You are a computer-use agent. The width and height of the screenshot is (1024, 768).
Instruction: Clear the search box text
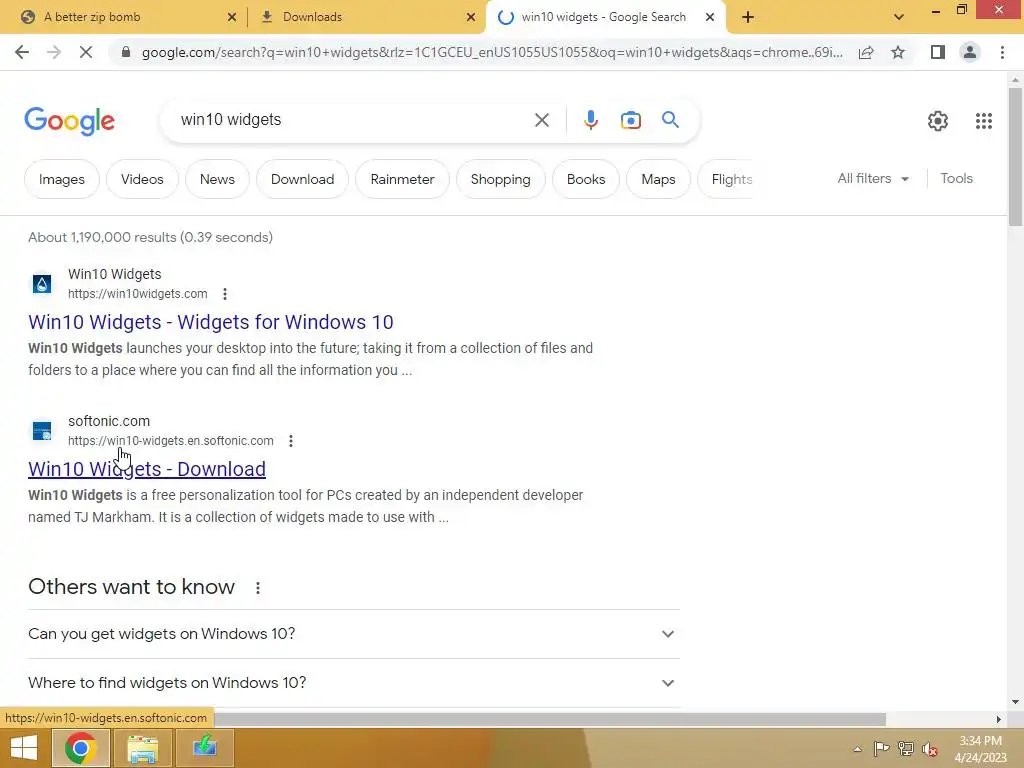coord(541,120)
